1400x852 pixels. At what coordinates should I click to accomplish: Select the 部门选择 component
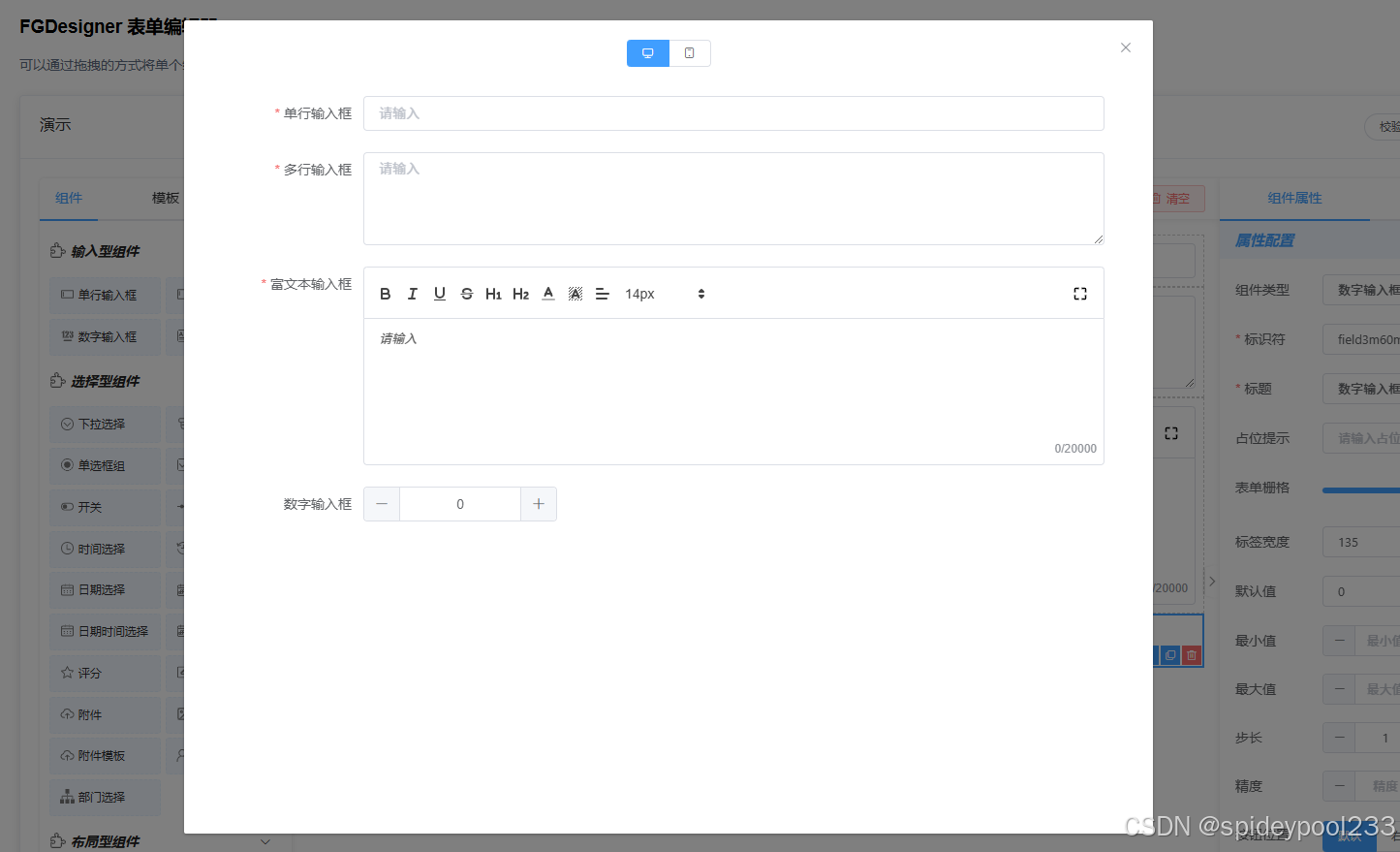click(x=105, y=797)
